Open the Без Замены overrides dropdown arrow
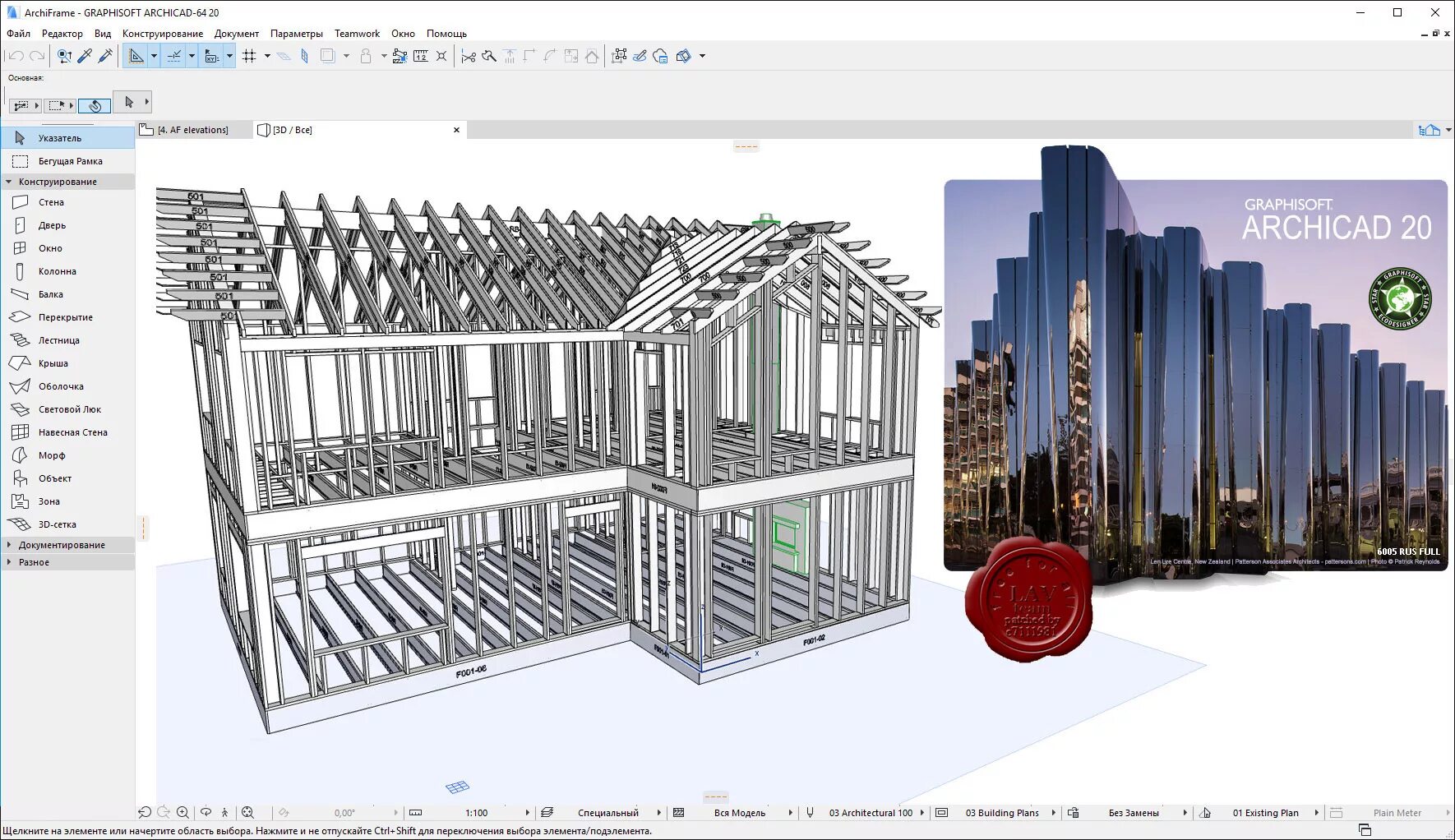This screenshot has width=1455, height=840. tap(1185, 813)
